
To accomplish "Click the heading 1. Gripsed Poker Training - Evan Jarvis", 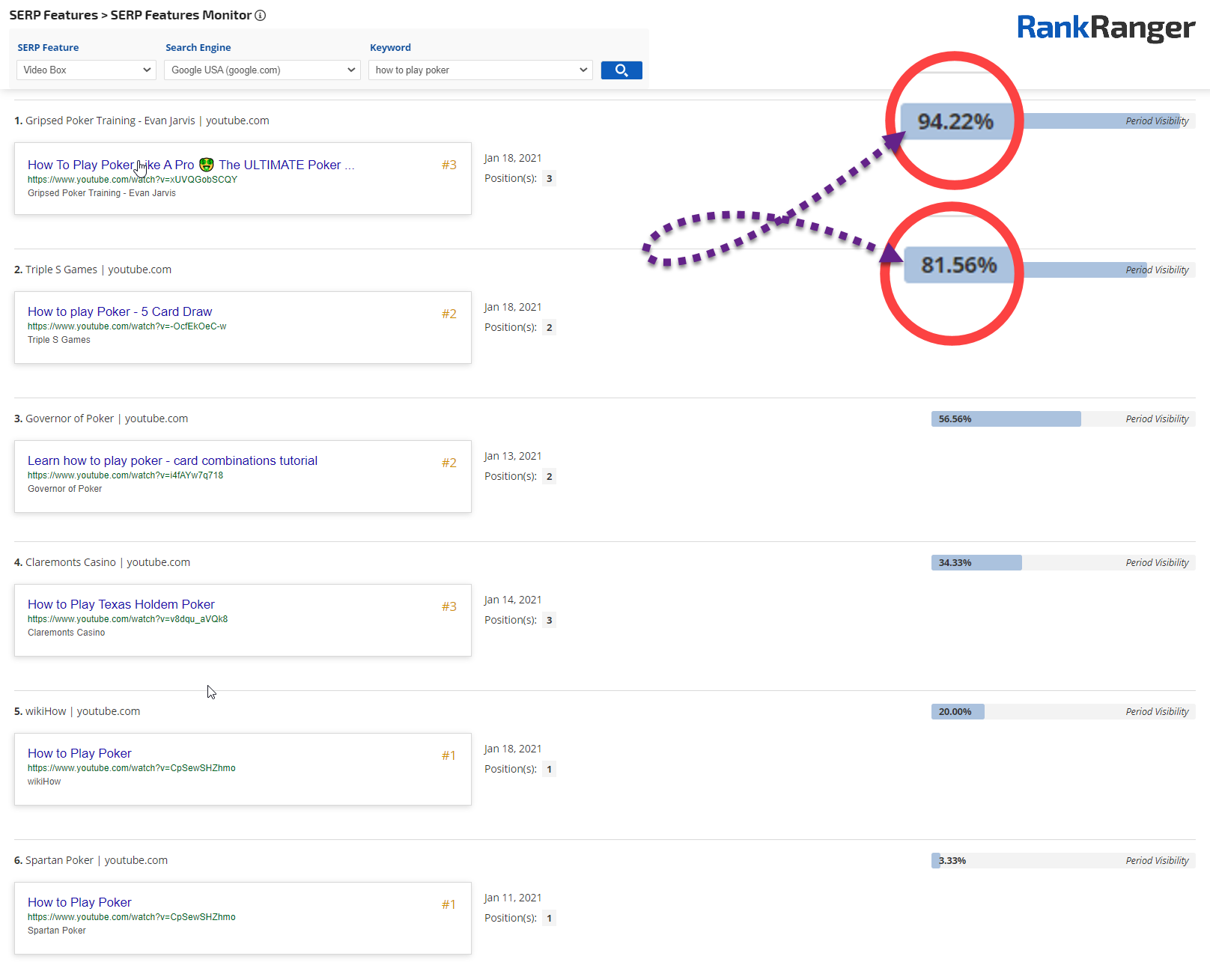I will (x=142, y=121).
